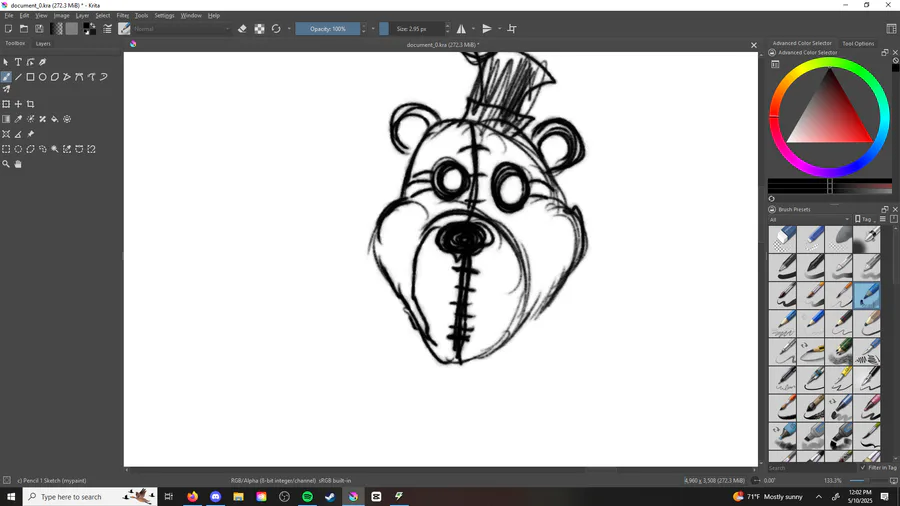The image size is (900, 506).
Task: Select the Color Sampler eyedropper tool
Action: (x=18, y=119)
